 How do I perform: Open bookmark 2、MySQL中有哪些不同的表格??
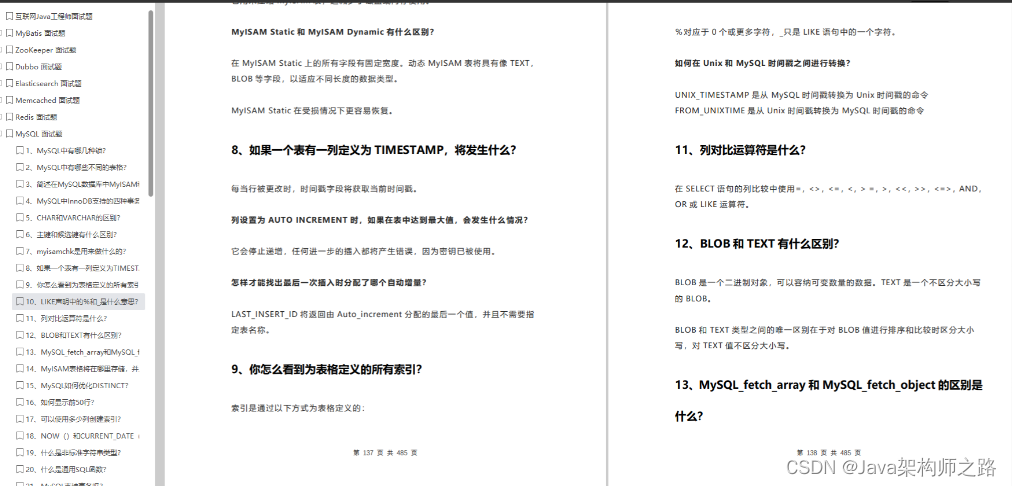(x=76, y=167)
